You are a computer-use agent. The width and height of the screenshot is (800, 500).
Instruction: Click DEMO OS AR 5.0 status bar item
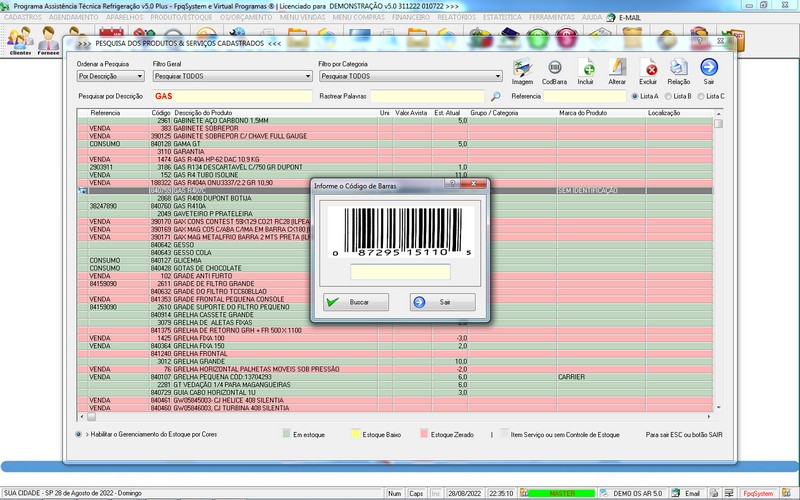pyautogui.click(x=637, y=493)
